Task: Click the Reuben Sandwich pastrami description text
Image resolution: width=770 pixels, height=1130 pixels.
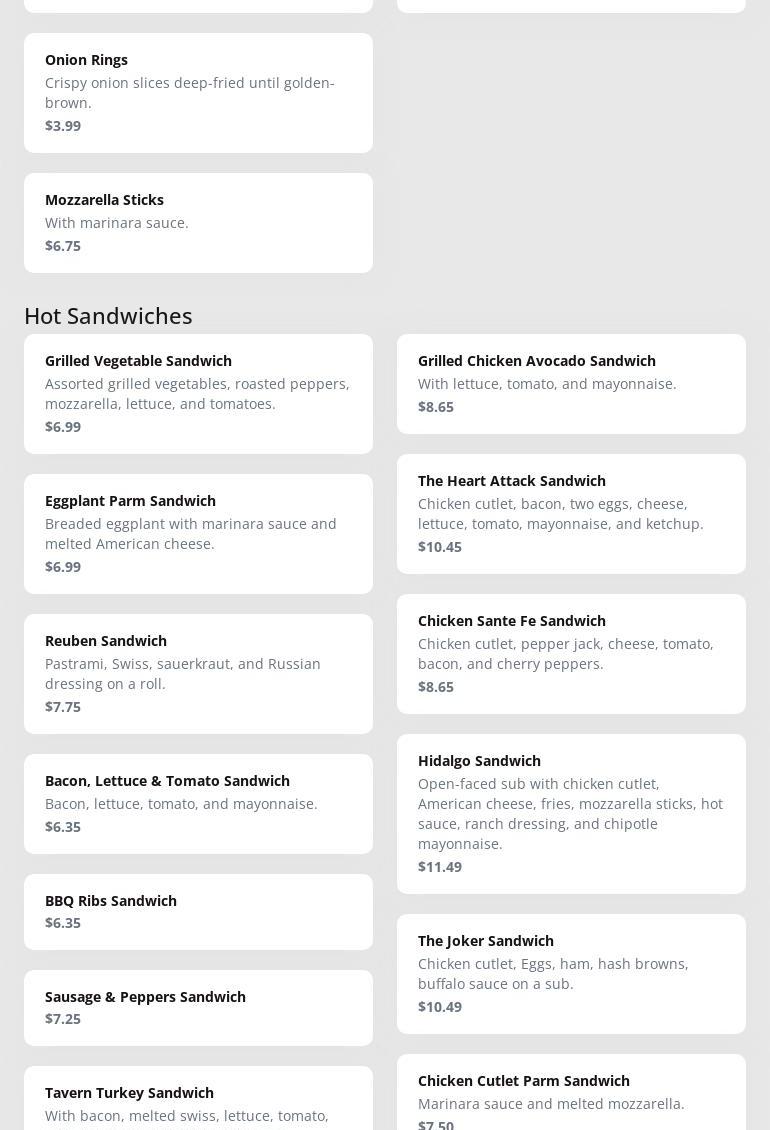Action: pos(183,673)
